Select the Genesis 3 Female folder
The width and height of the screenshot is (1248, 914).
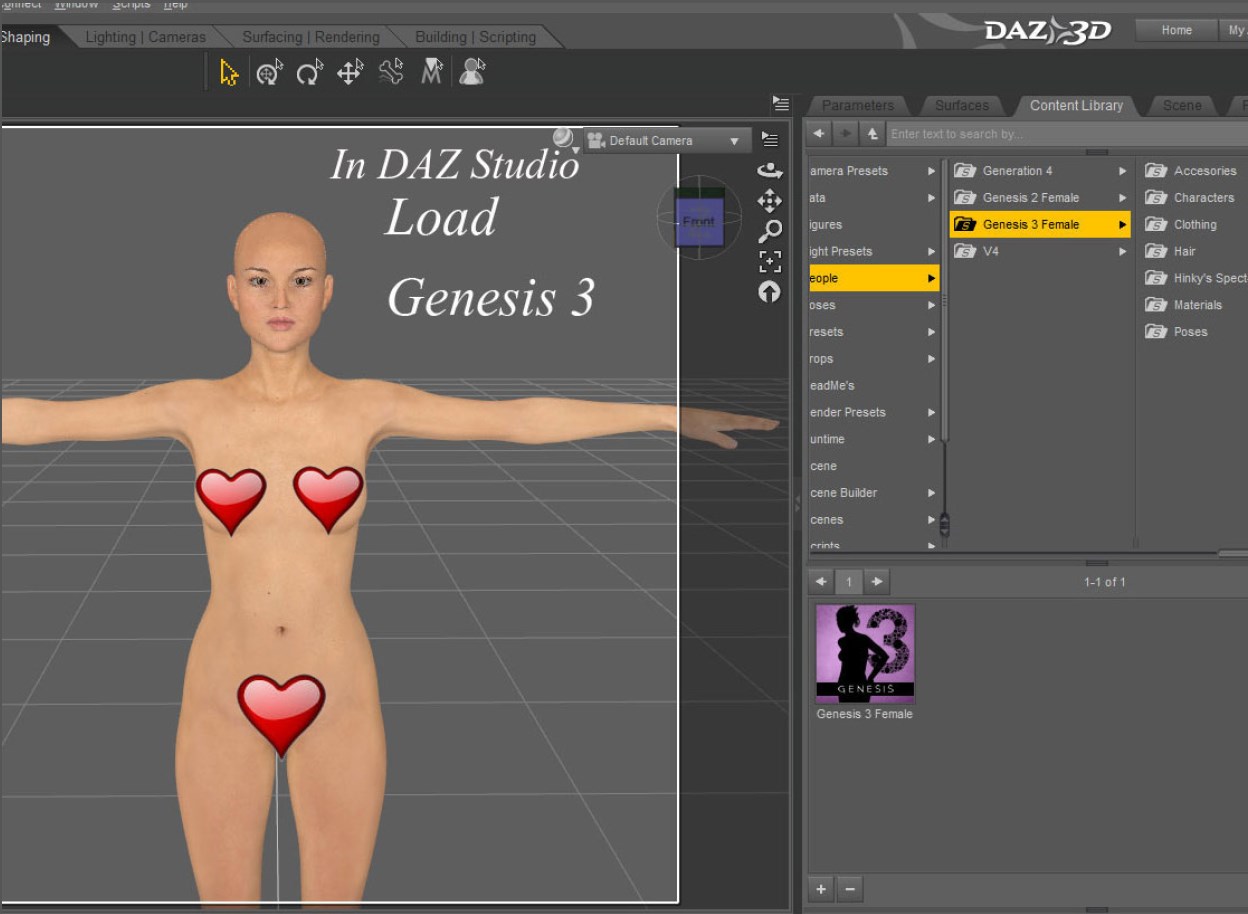1040,225
